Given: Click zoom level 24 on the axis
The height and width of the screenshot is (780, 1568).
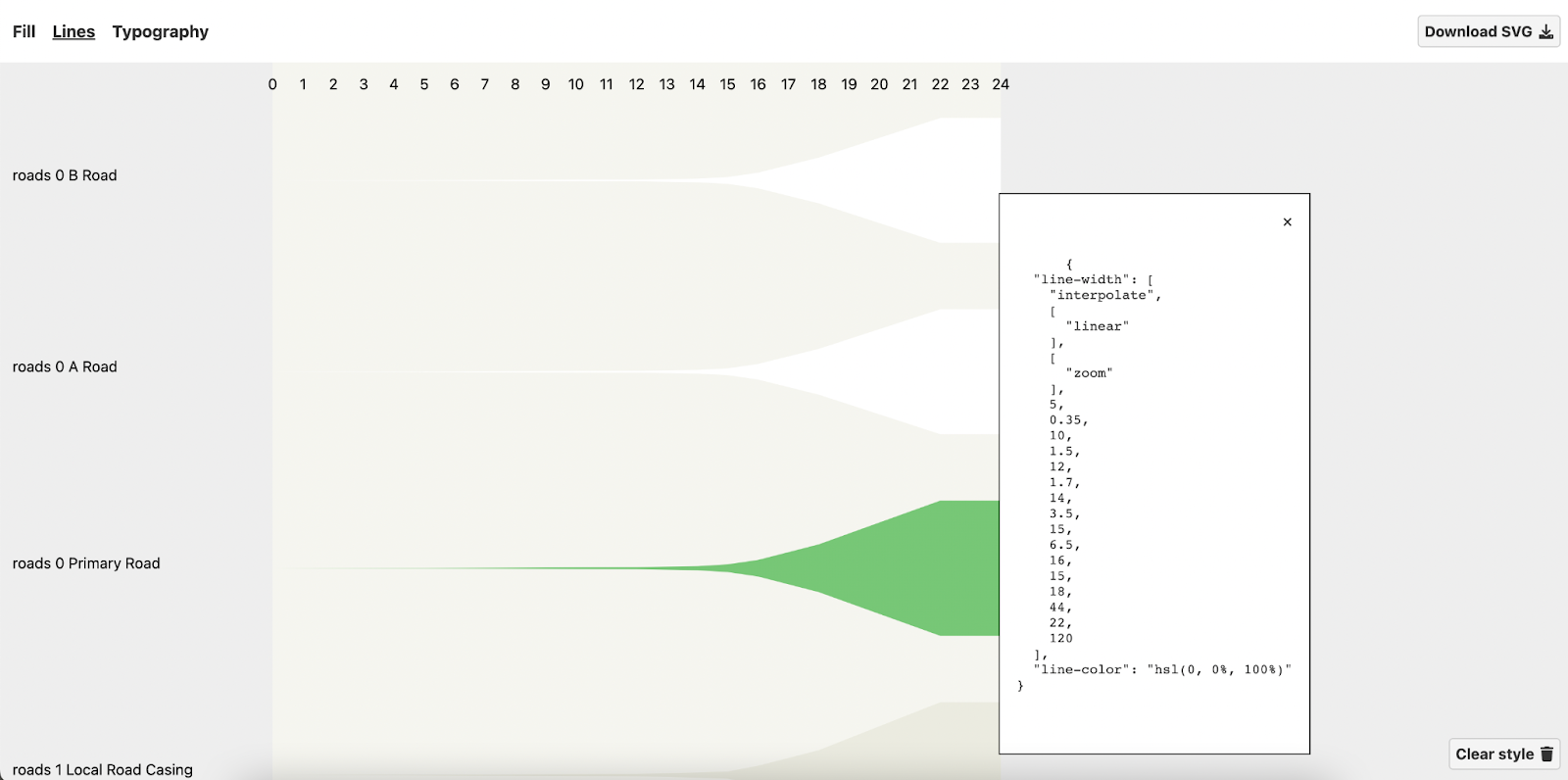Looking at the screenshot, I should point(1001,84).
